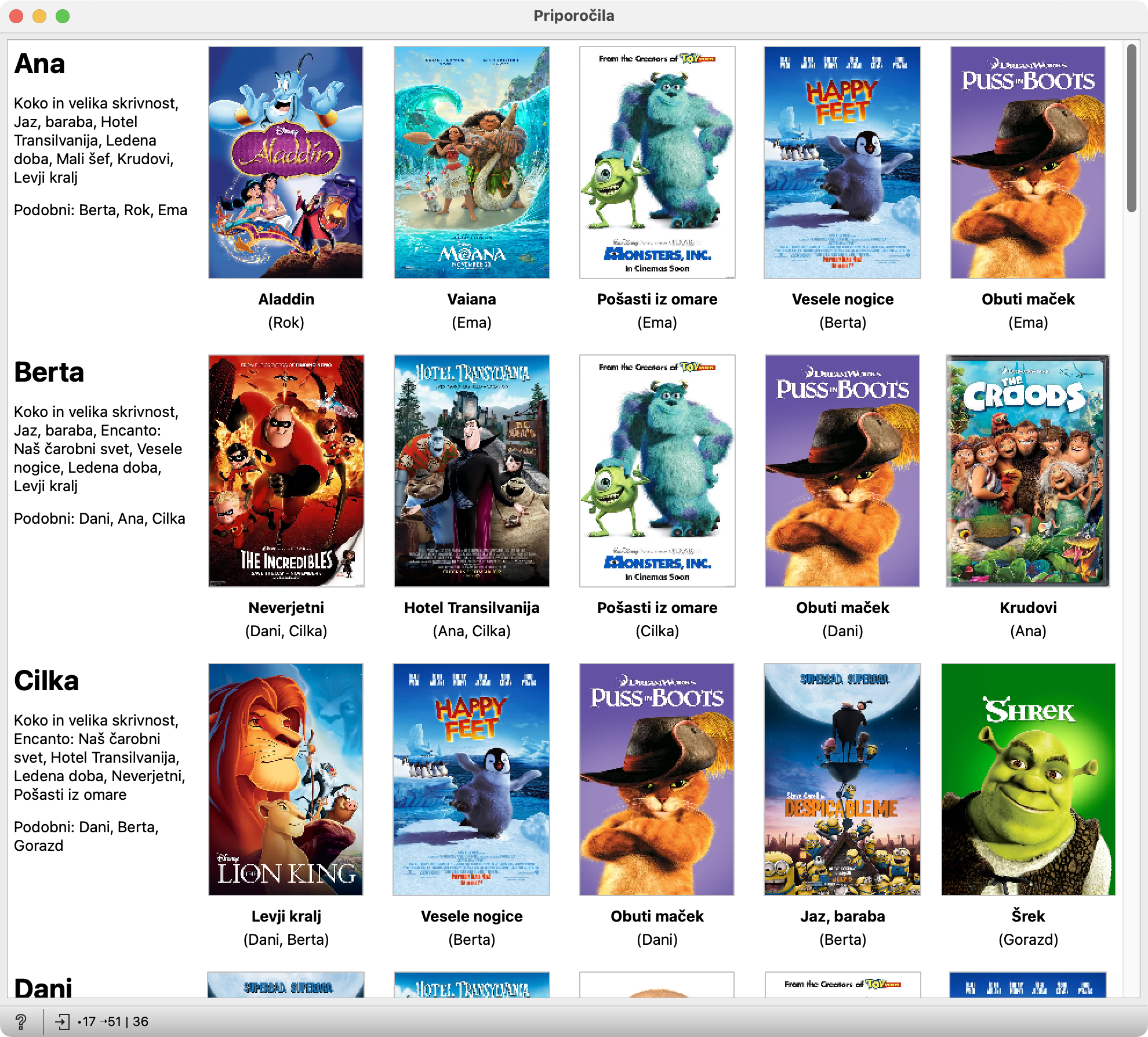Image resolution: width=1148 pixels, height=1037 pixels.
Task: Open the Hotel Transylvania poster for Berta
Action: click(471, 471)
